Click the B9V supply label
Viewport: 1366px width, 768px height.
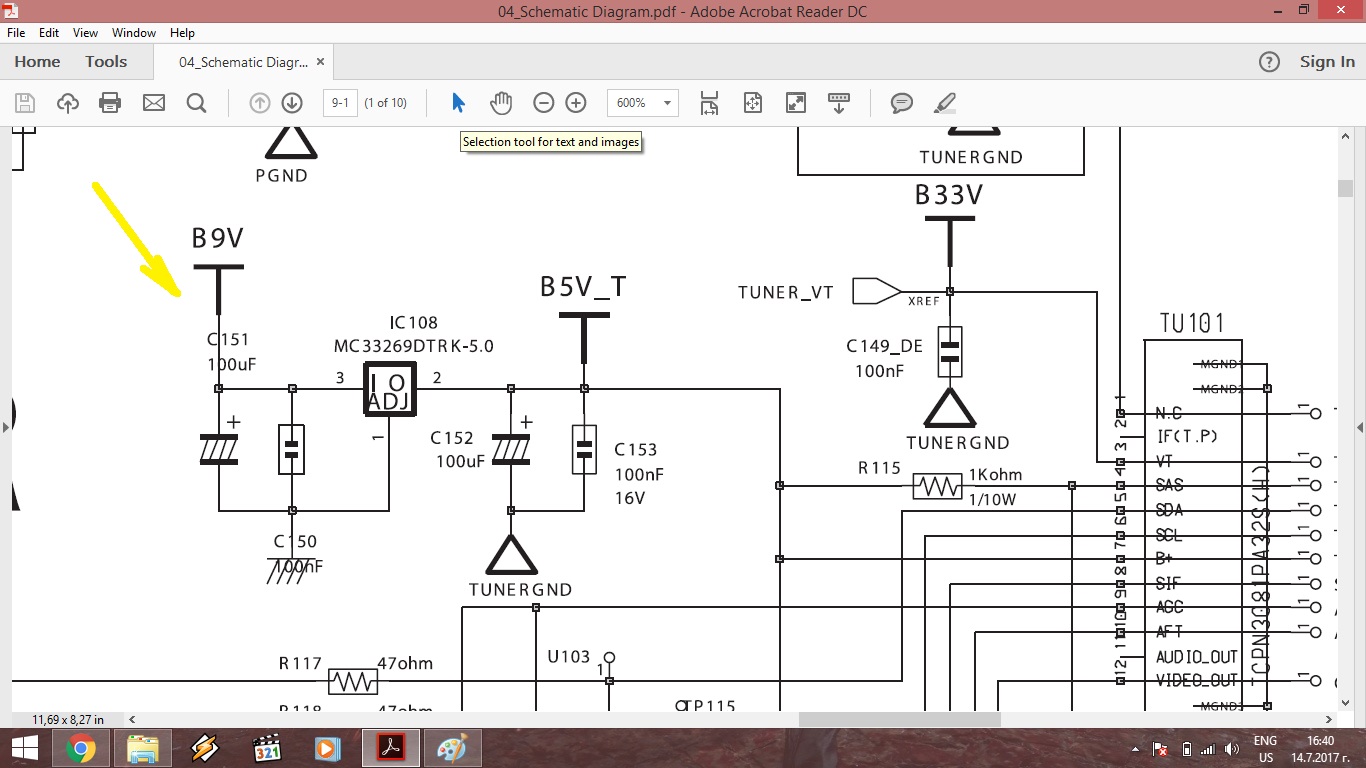[218, 238]
